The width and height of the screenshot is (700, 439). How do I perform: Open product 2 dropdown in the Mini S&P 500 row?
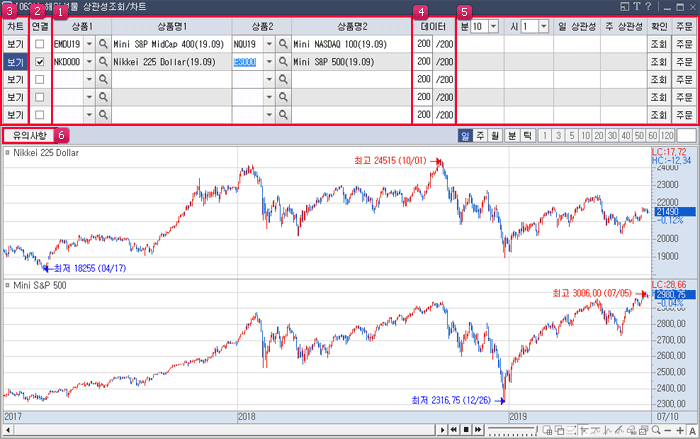pos(269,62)
